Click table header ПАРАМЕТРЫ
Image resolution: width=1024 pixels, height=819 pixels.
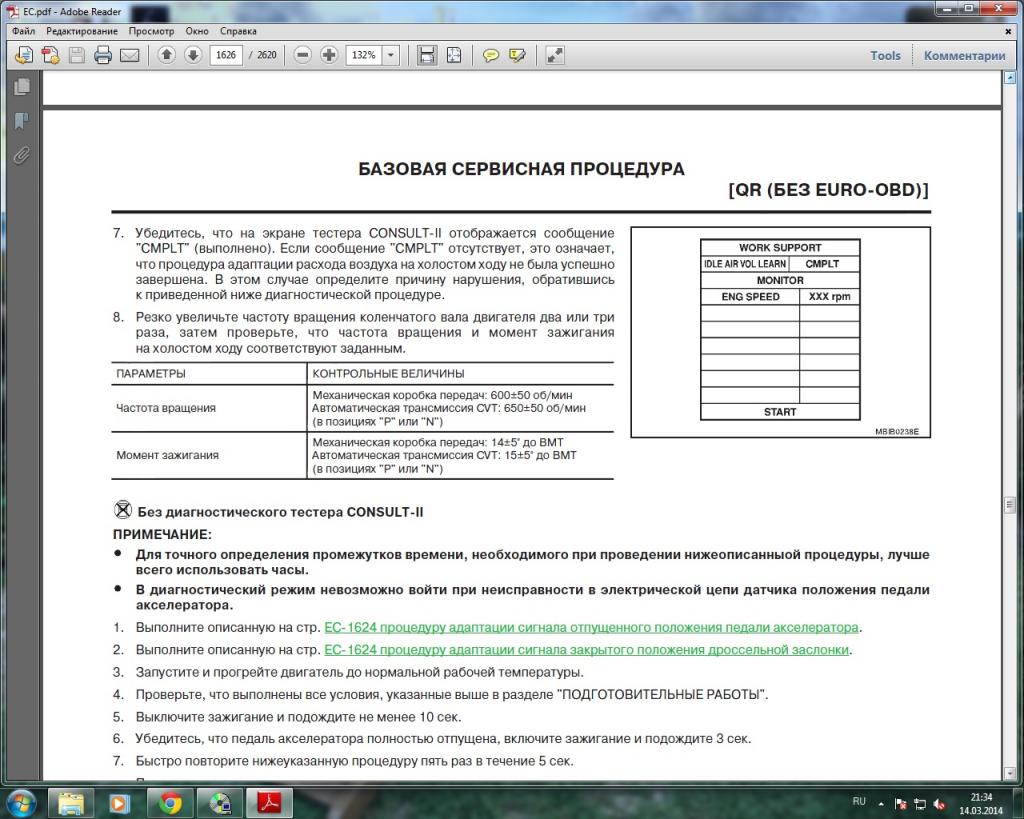tap(151, 374)
